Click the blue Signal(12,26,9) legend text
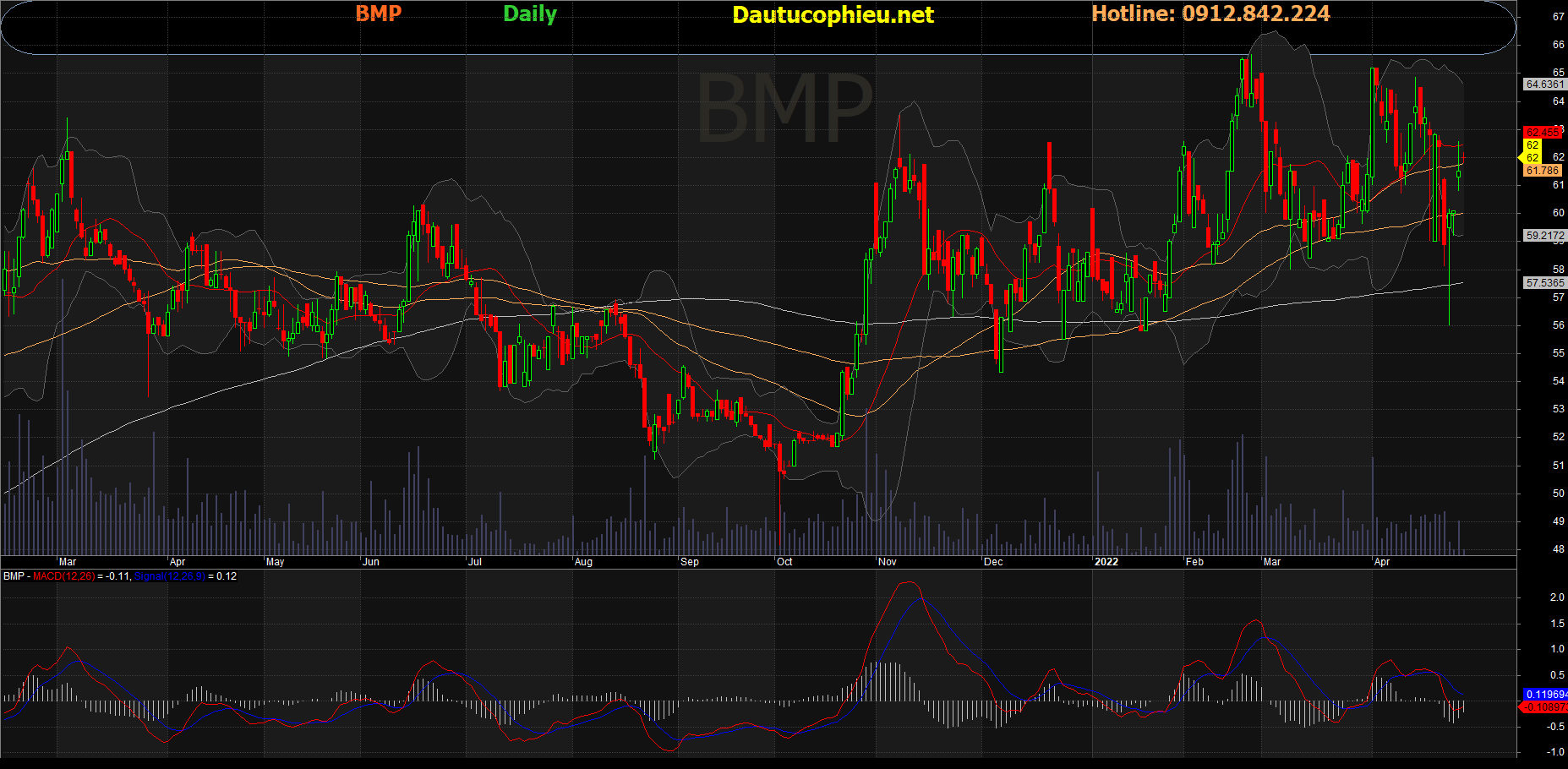 click(x=169, y=576)
